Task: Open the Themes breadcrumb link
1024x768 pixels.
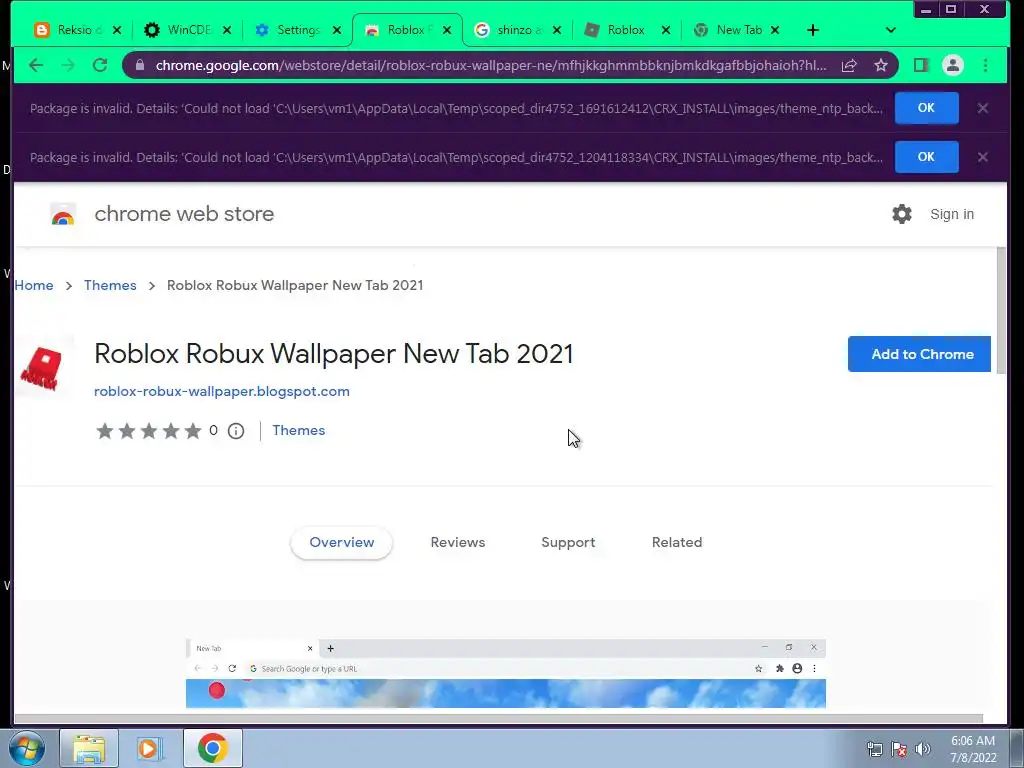Action: coord(110,285)
